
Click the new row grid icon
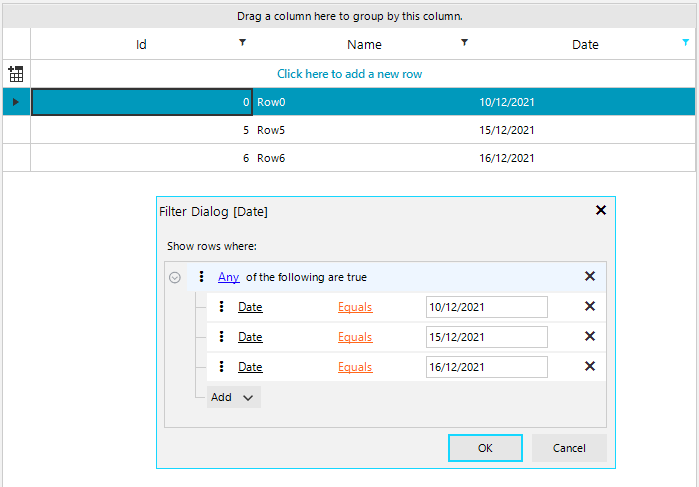pos(15,74)
